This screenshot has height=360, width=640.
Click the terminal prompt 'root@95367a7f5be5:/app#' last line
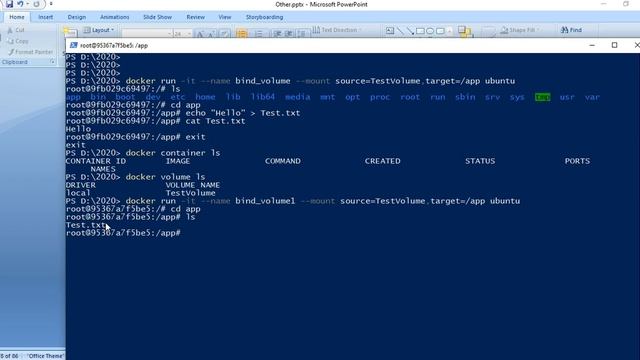click(123, 233)
